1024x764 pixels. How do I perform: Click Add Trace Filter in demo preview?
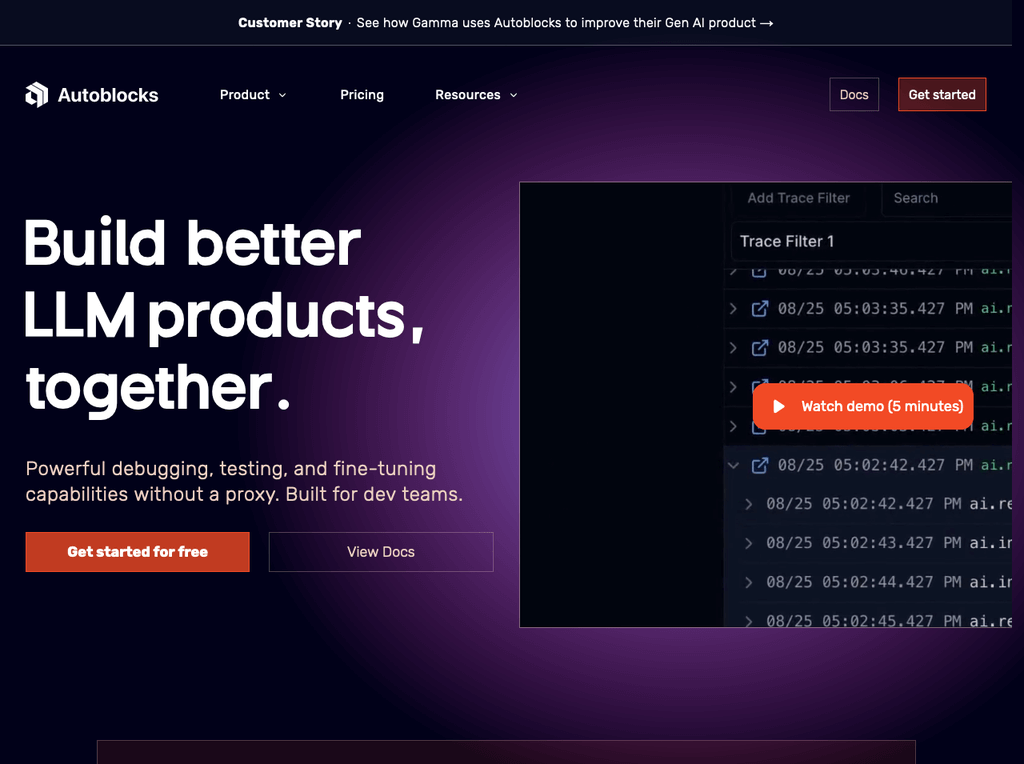pyautogui.click(x=798, y=198)
